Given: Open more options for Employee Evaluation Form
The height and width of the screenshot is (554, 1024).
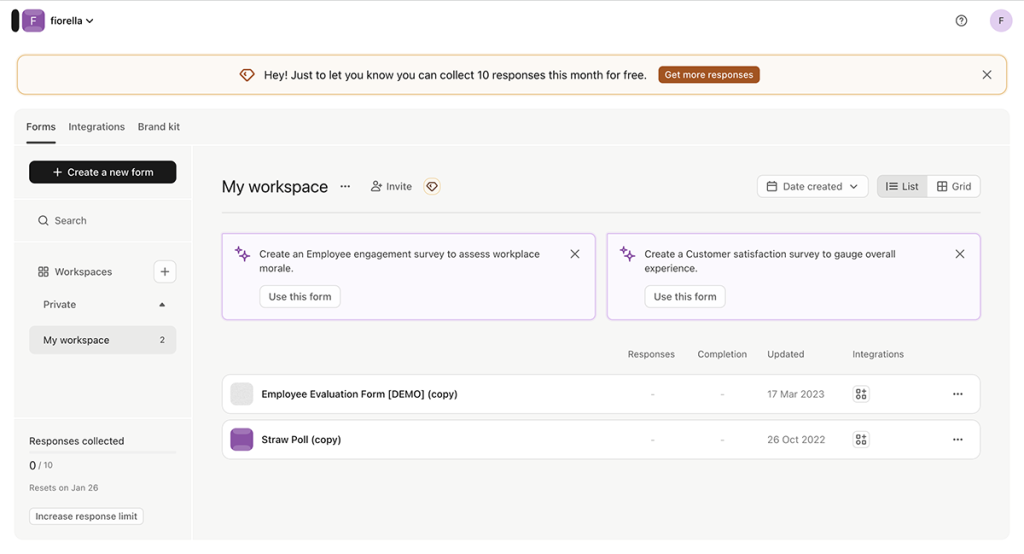Looking at the screenshot, I should (957, 394).
